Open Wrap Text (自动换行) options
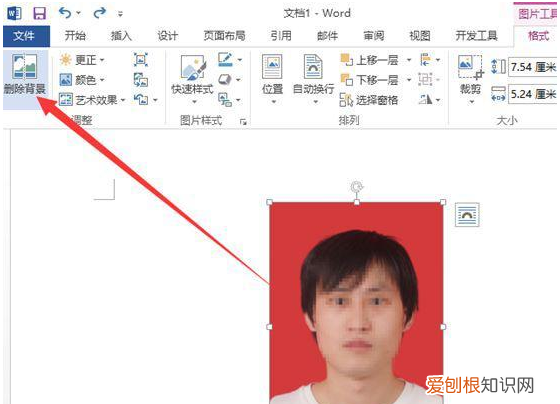The height and width of the screenshot is (404, 560). tap(314, 79)
